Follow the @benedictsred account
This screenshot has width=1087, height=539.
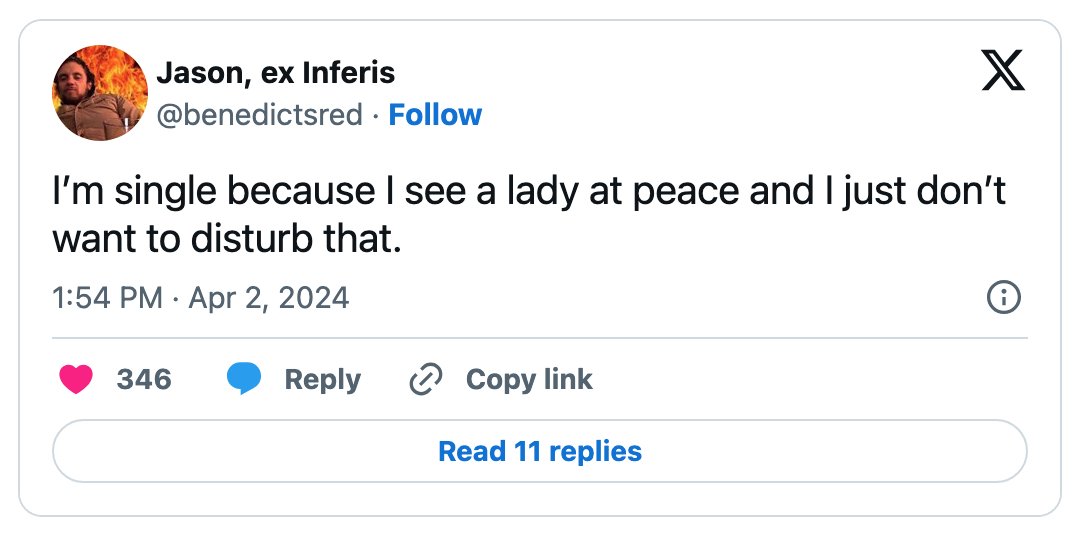(x=435, y=115)
